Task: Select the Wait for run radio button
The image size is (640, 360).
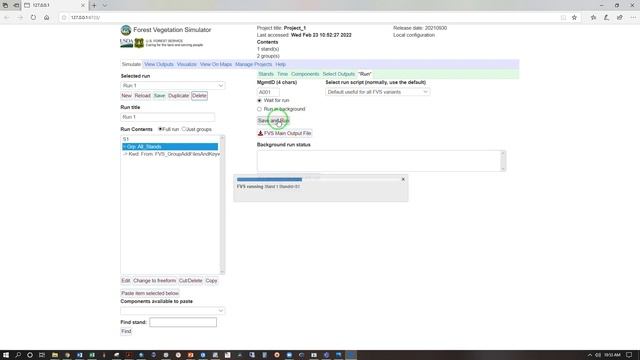Action: click(259, 100)
